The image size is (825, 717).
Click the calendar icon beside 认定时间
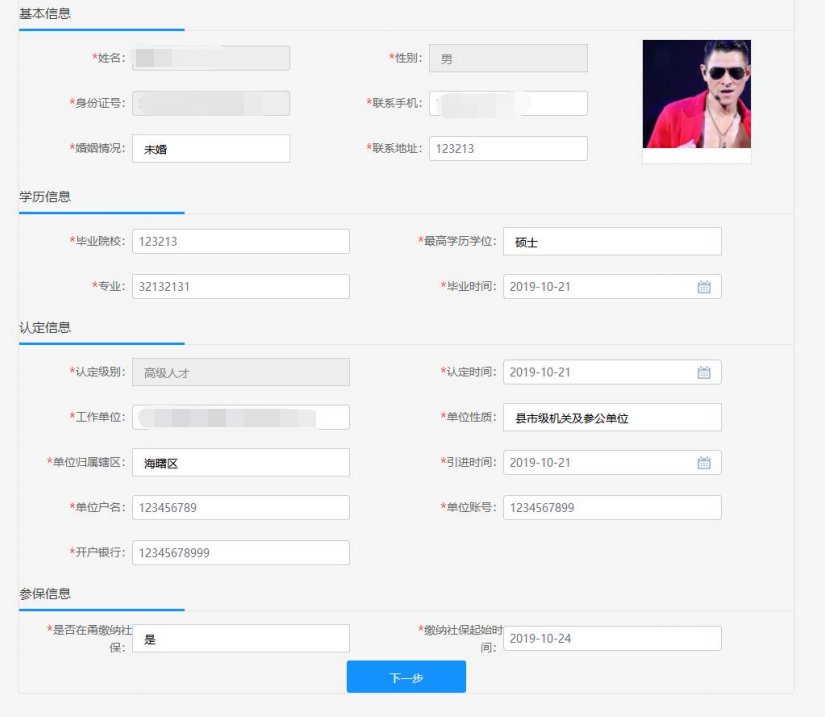pos(703,373)
